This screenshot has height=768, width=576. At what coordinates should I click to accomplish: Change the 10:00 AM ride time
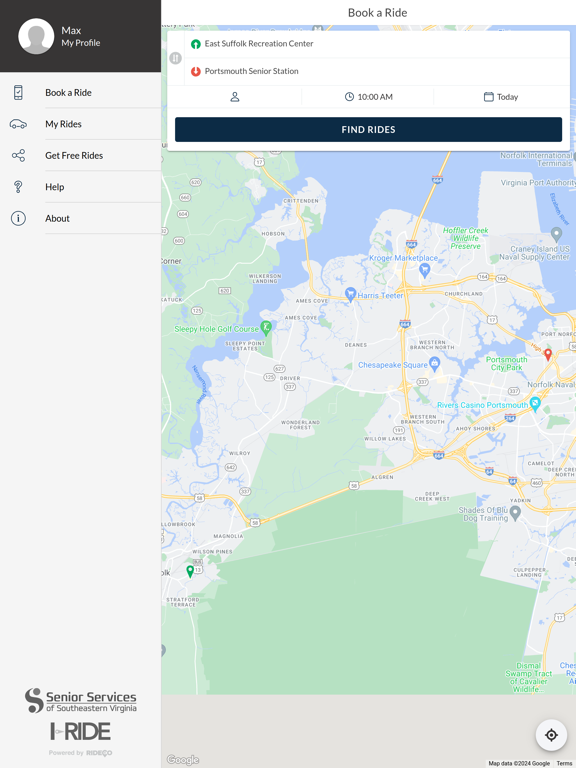(x=368, y=97)
